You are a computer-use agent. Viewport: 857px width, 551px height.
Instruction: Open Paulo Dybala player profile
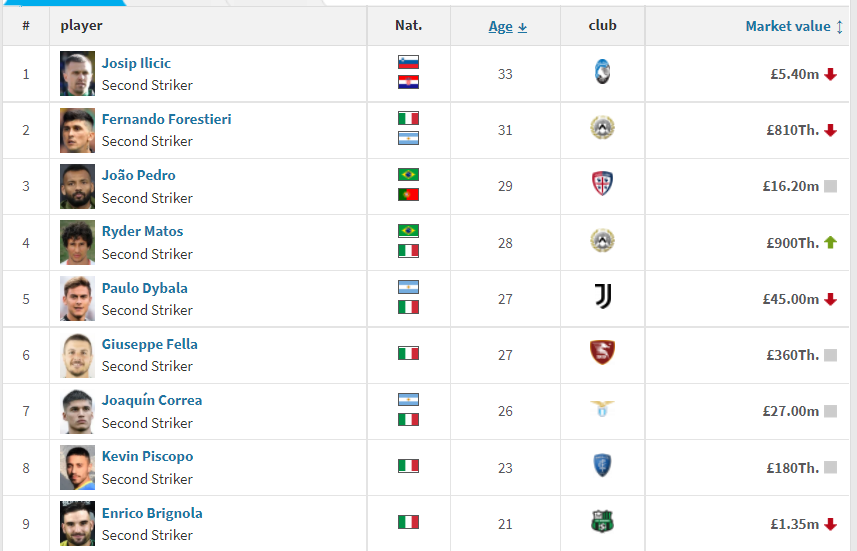pyautogui.click(x=144, y=288)
